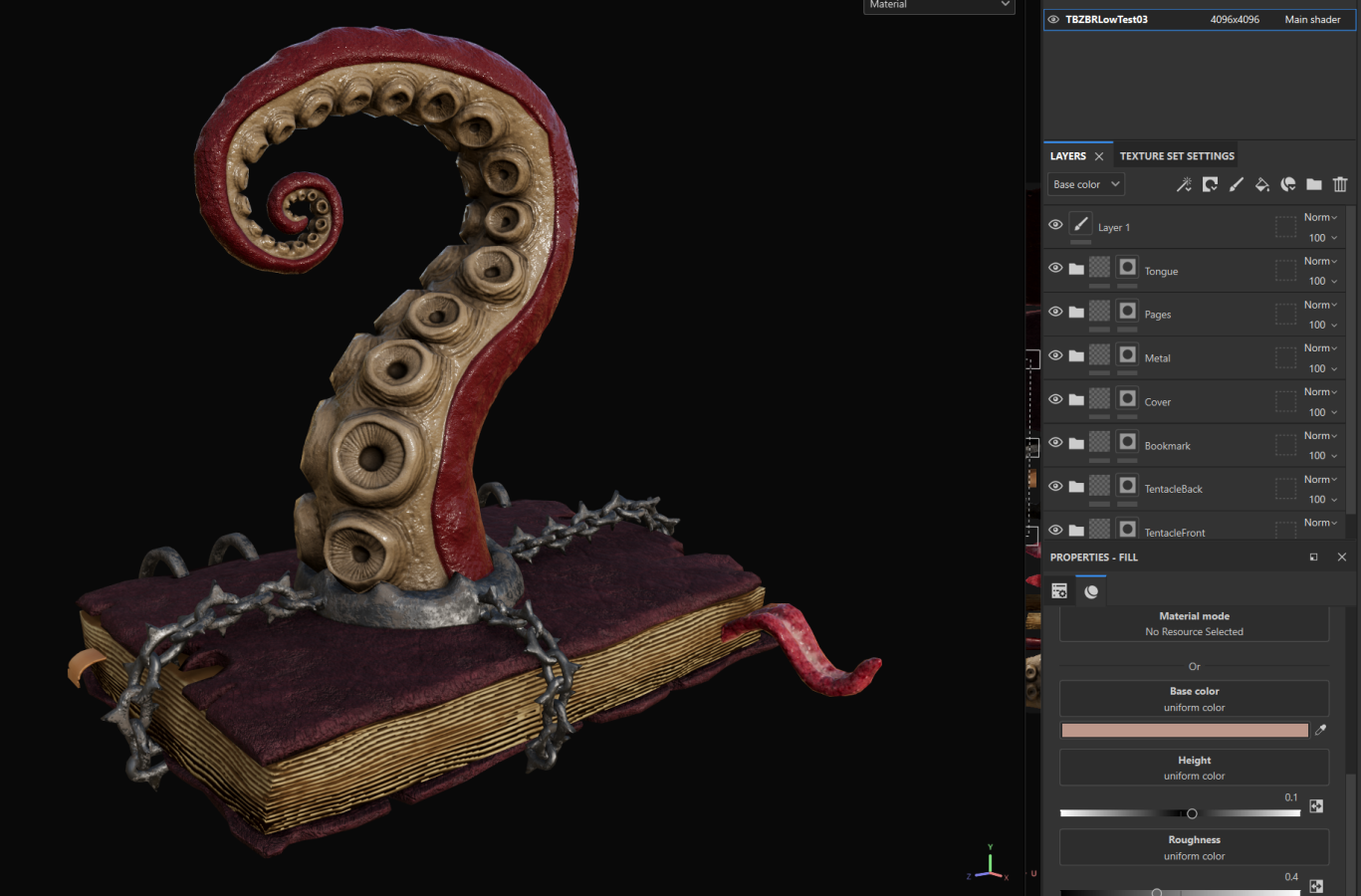The width and height of the screenshot is (1361, 896).
Task: Hide the Tongue folder layer
Action: pos(1055,268)
